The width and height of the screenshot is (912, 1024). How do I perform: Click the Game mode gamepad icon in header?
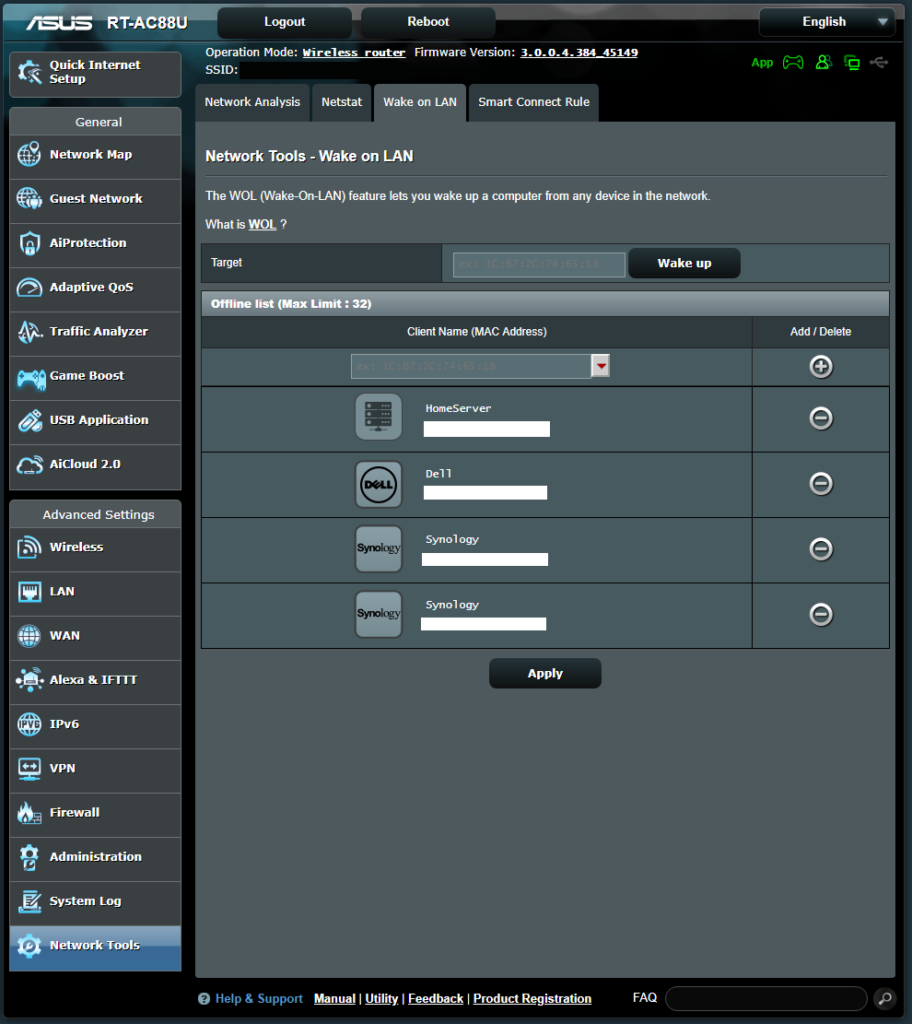click(x=792, y=62)
